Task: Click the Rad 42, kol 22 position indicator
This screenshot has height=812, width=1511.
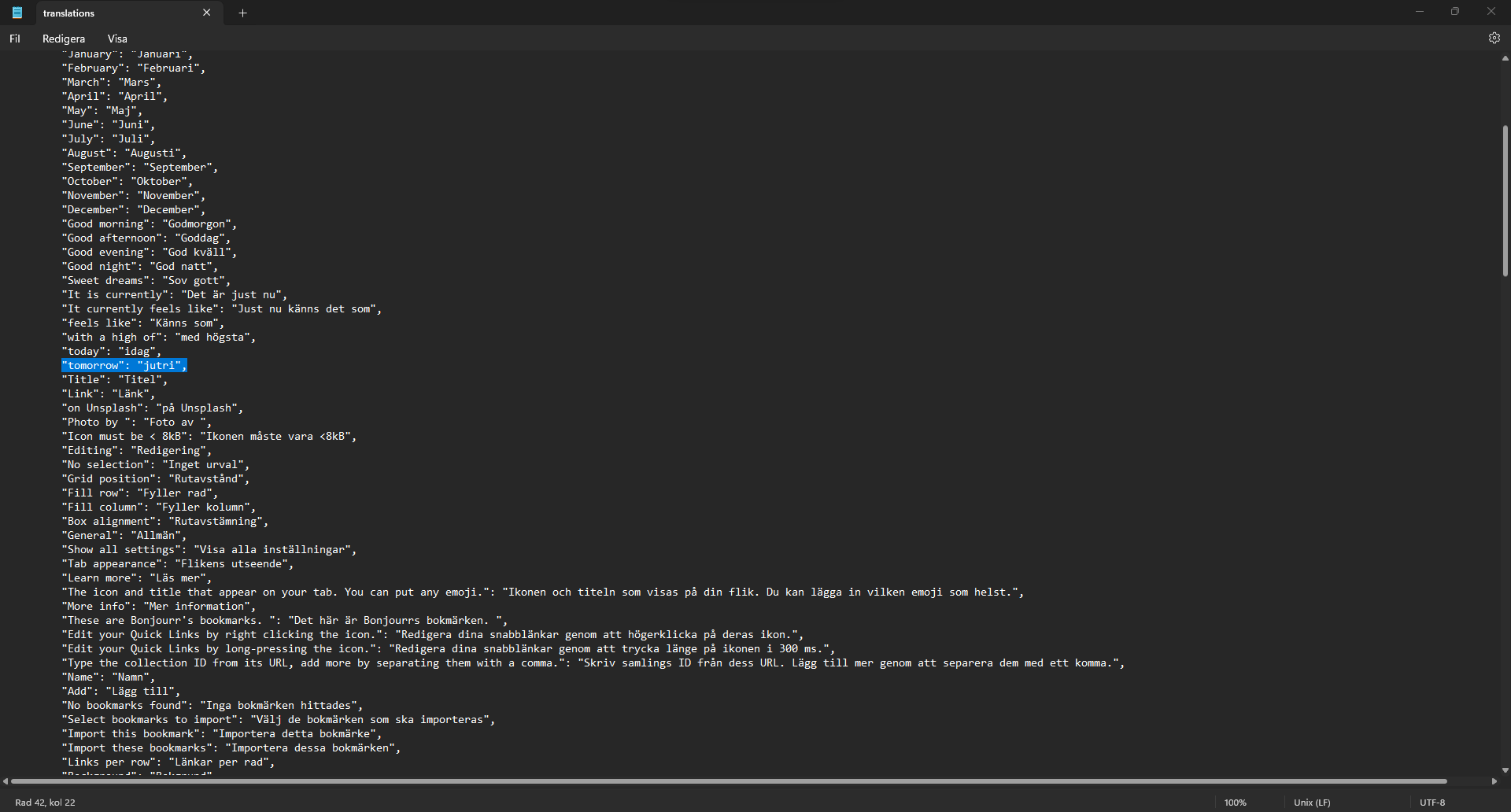Action: (x=45, y=802)
